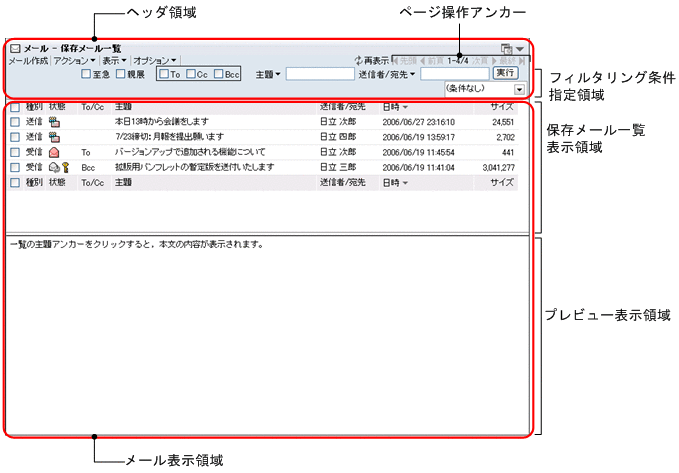The height and width of the screenshot is (473, 679).
Task: Open the window layout icon in header
Action: tap(507, 49)
